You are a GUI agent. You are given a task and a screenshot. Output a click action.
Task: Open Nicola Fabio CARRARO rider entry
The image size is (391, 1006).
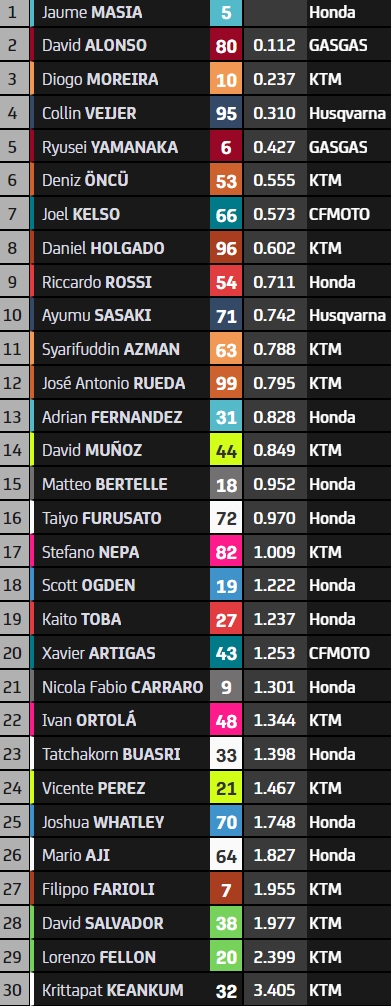(123, 687)
